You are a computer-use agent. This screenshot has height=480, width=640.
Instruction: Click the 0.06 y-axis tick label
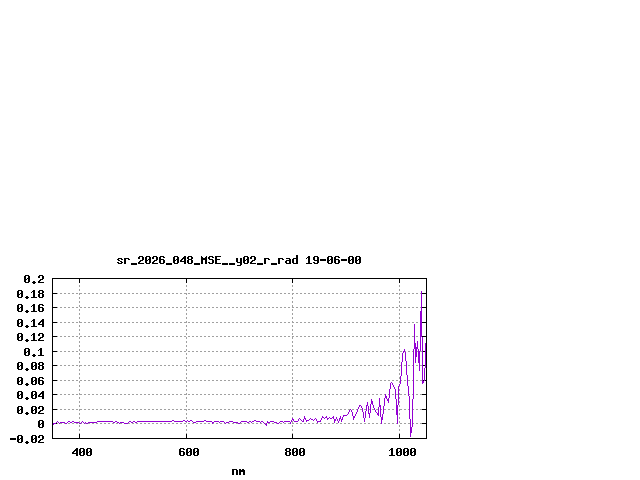pyautogui.click(x=30, y=381)
